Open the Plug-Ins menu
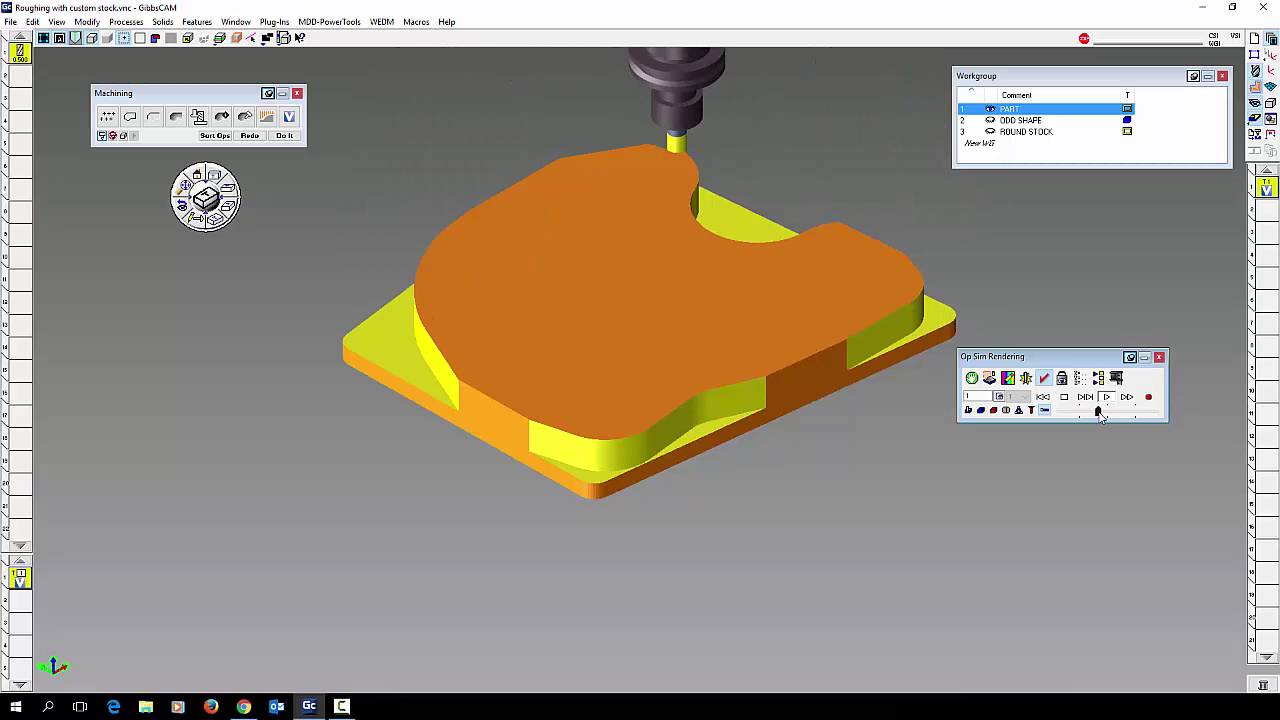Screen dimensions: 1280x720 [274, 22]
